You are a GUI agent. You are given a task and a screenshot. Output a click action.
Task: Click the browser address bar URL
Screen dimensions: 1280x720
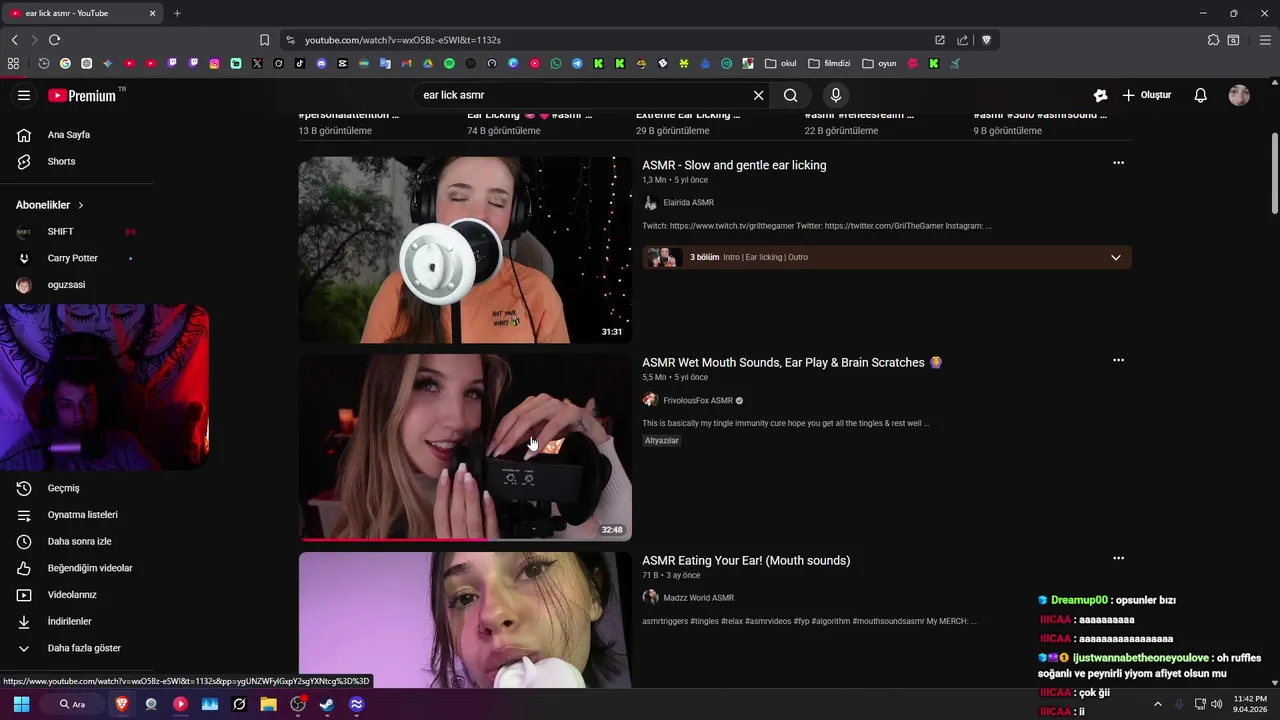(x=402, y=40)
